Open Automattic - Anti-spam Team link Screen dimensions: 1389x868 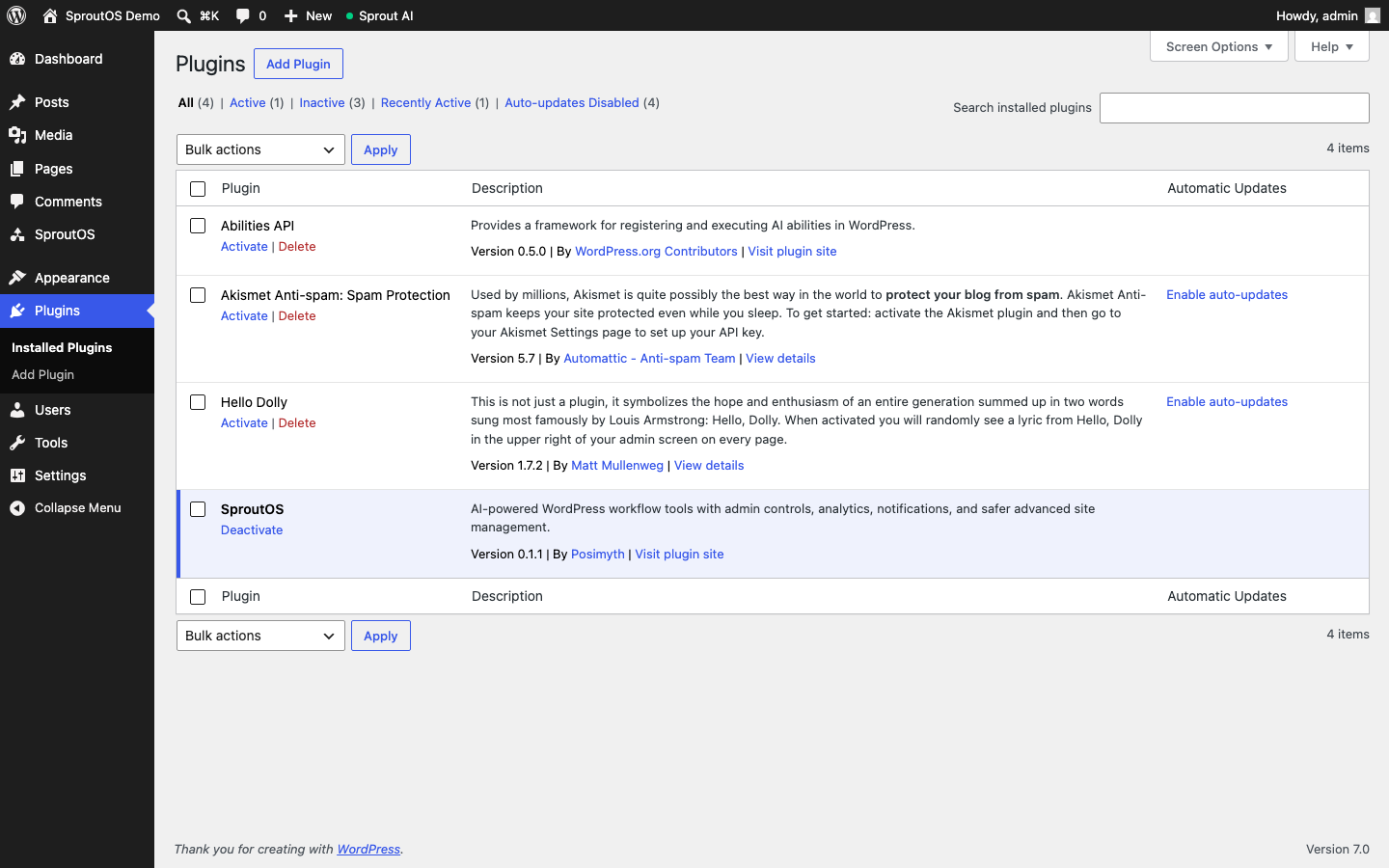point(649,359)
